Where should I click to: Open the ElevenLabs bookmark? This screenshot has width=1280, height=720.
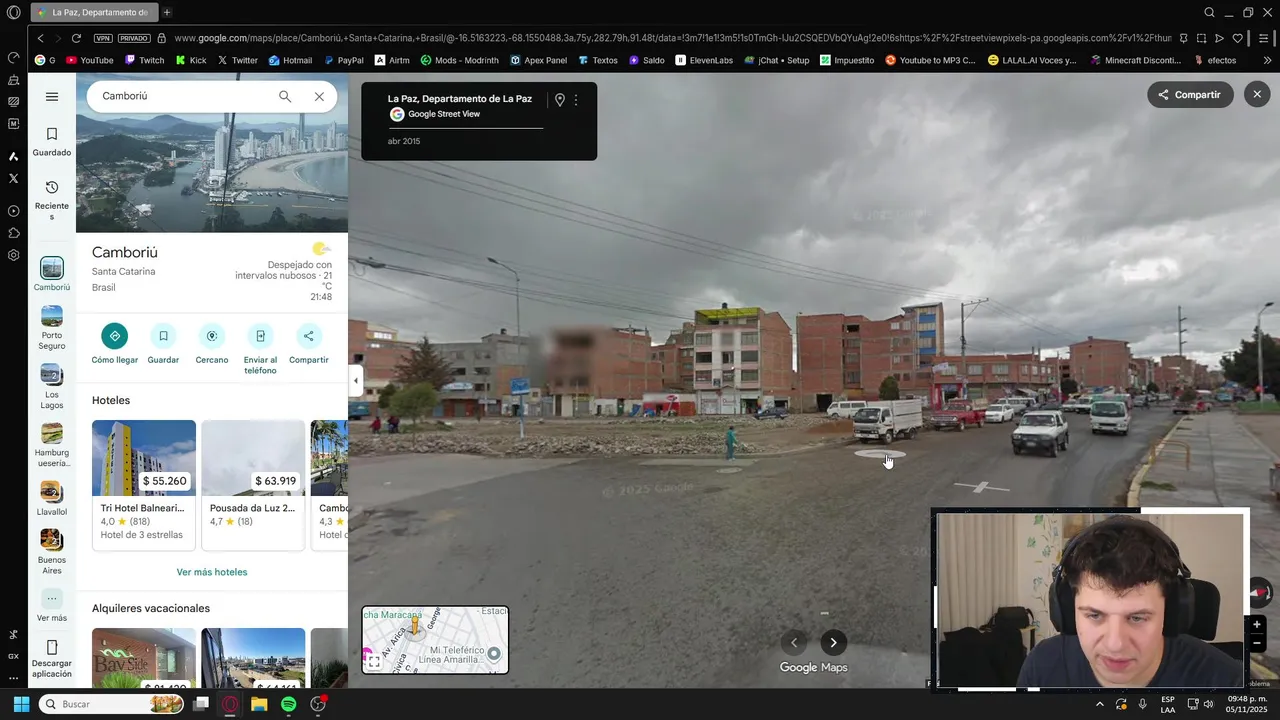pyautogui.click(x=704, y=60)
